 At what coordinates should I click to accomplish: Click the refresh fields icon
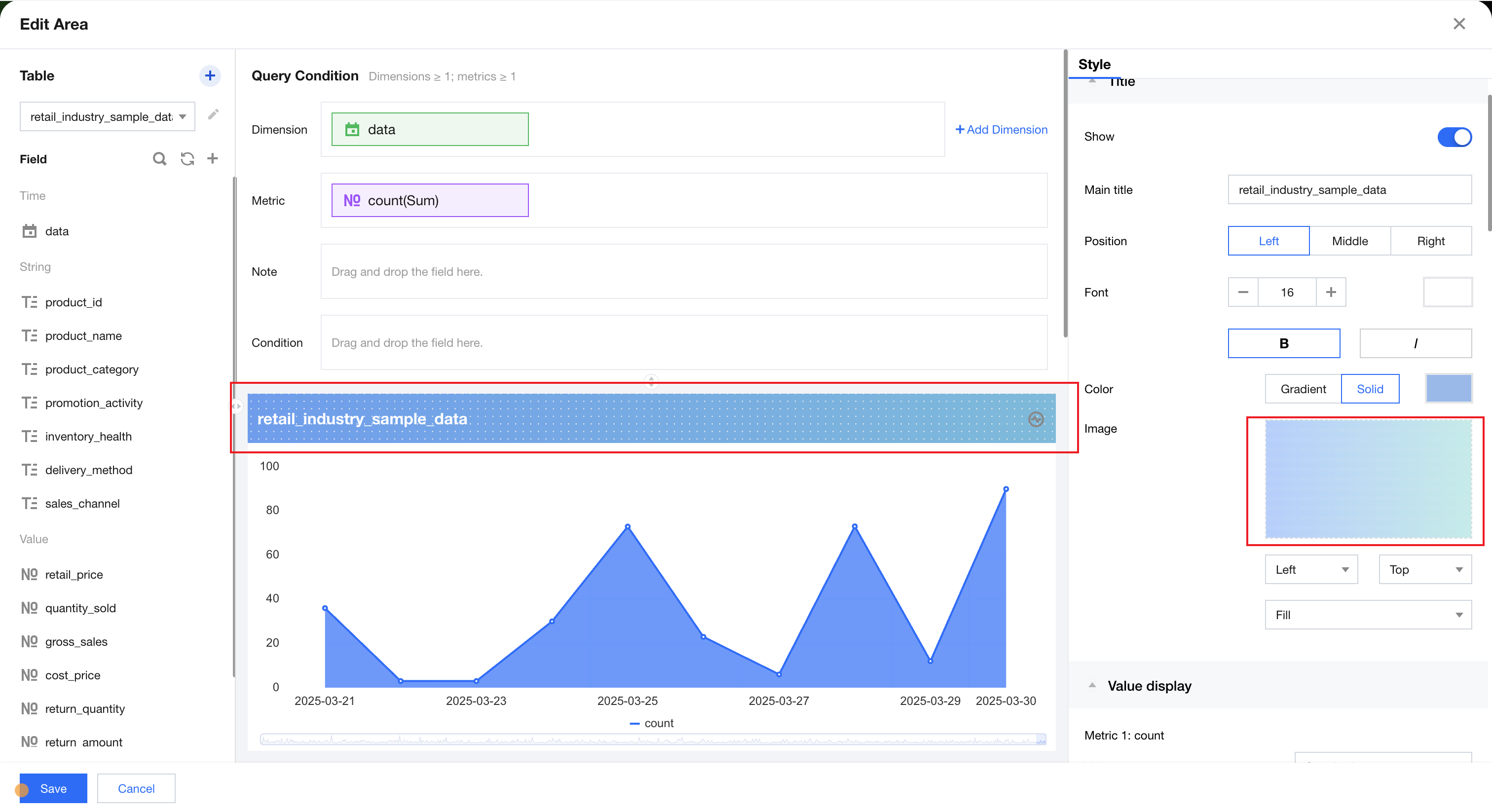point(187,159)
